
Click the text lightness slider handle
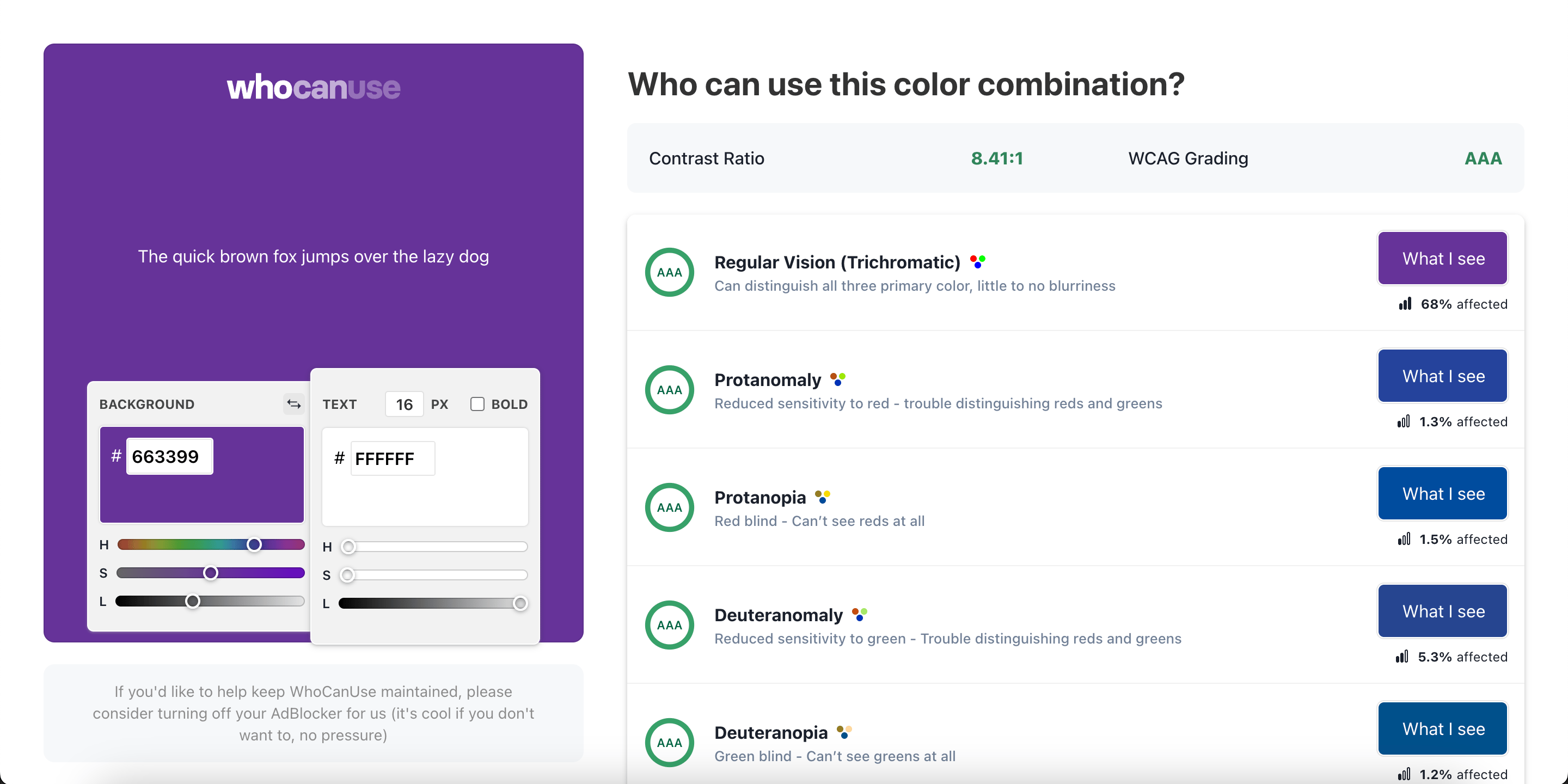coord(520,603)
